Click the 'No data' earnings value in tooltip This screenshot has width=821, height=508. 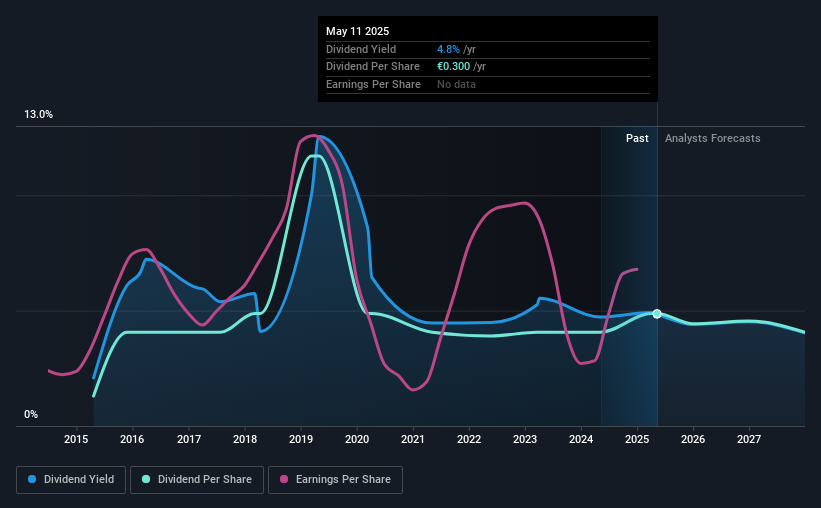pos(456,84)
